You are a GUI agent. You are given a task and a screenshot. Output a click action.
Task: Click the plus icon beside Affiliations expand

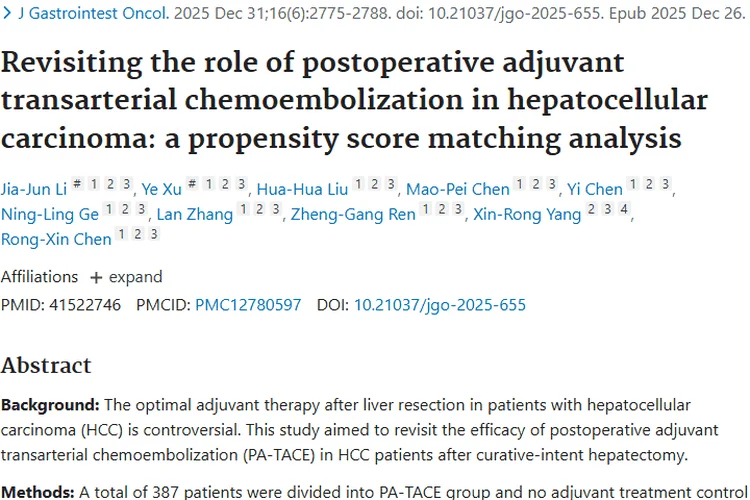(96, 277)
